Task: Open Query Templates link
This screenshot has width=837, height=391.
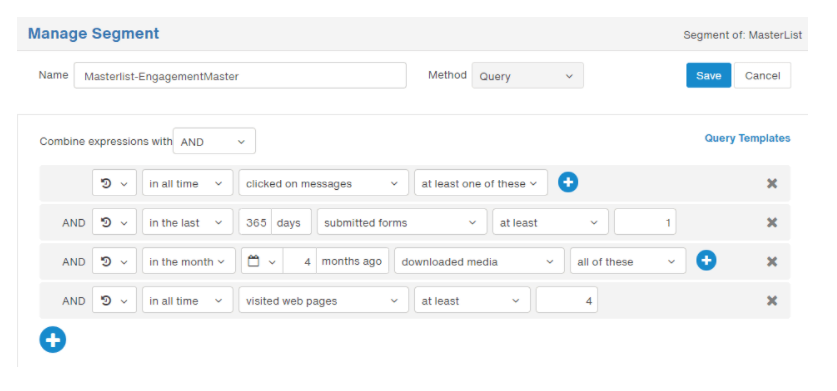Action: [747, 138]
